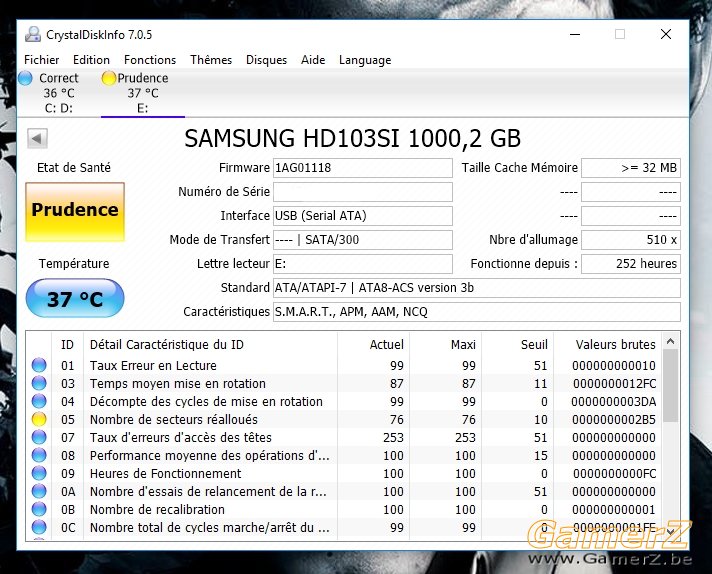Select row Taux Erreur en Lecture
This screenshot has width=712, height=574.
click(344, 365)
